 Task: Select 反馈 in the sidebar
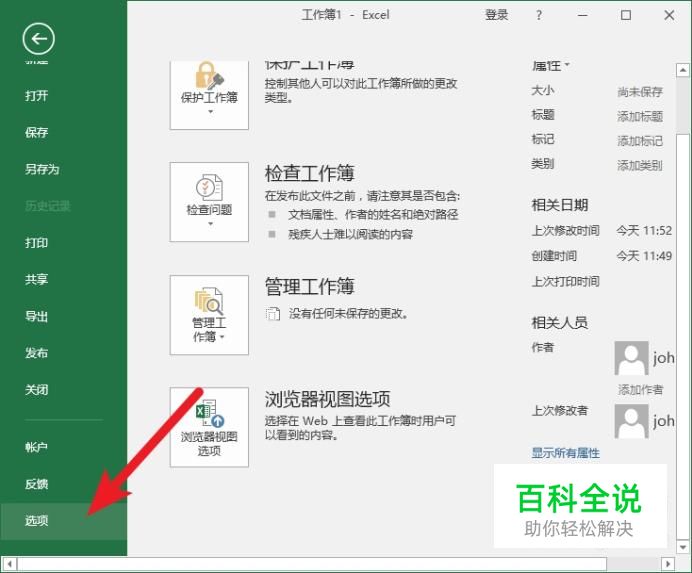pos(37,484)
